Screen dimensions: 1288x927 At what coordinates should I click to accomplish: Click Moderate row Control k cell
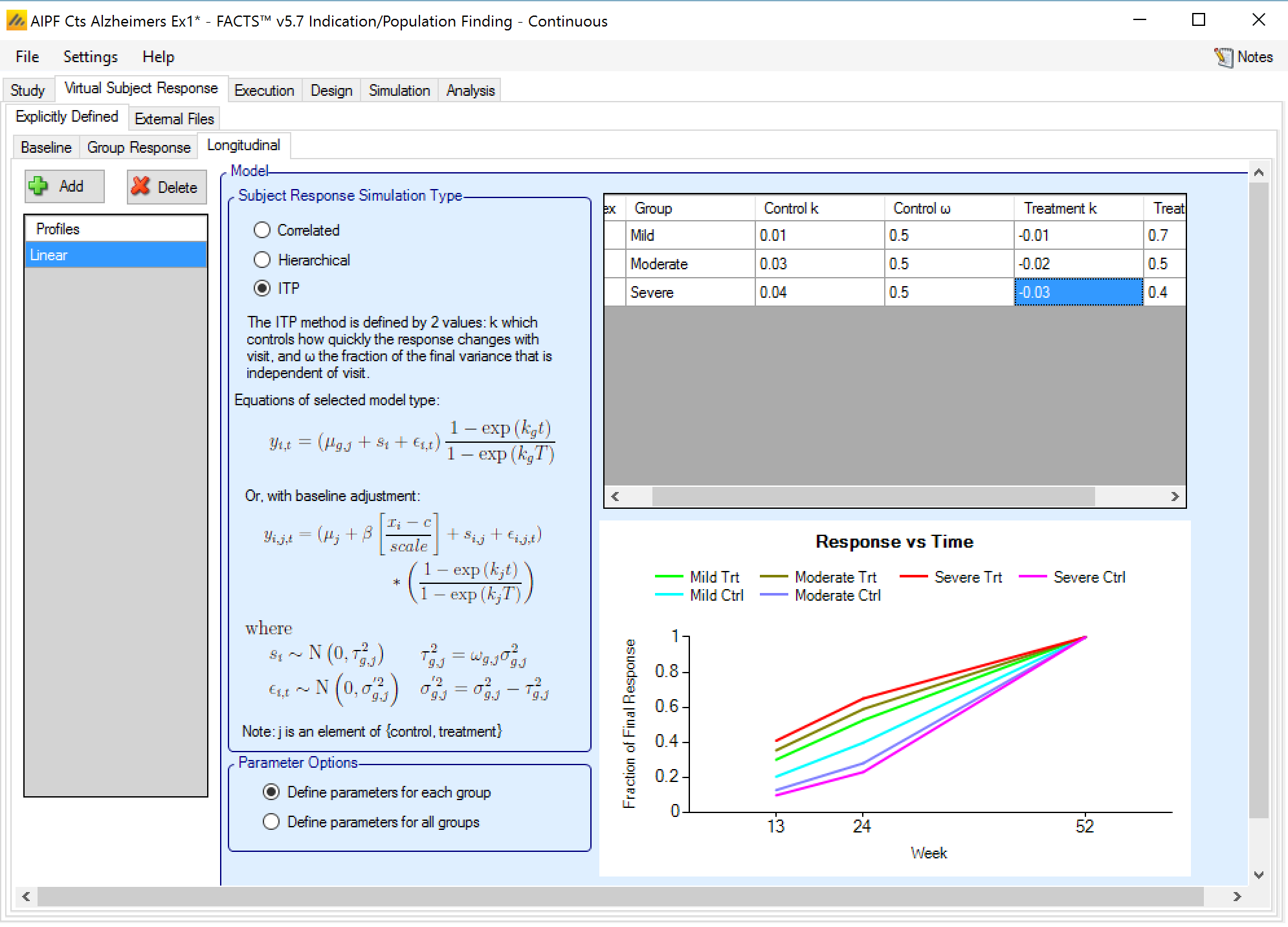tap(818, 264)
